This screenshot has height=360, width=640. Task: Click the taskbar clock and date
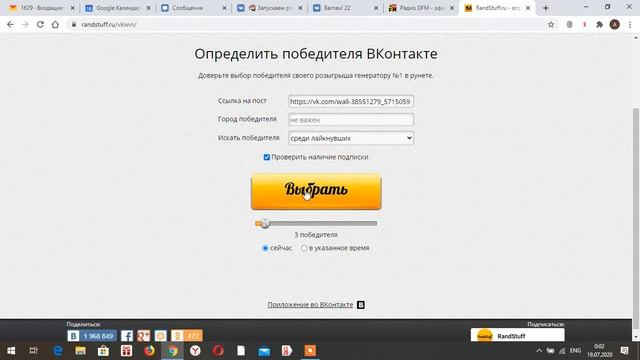pyautogui.click(x=599, y=351)
